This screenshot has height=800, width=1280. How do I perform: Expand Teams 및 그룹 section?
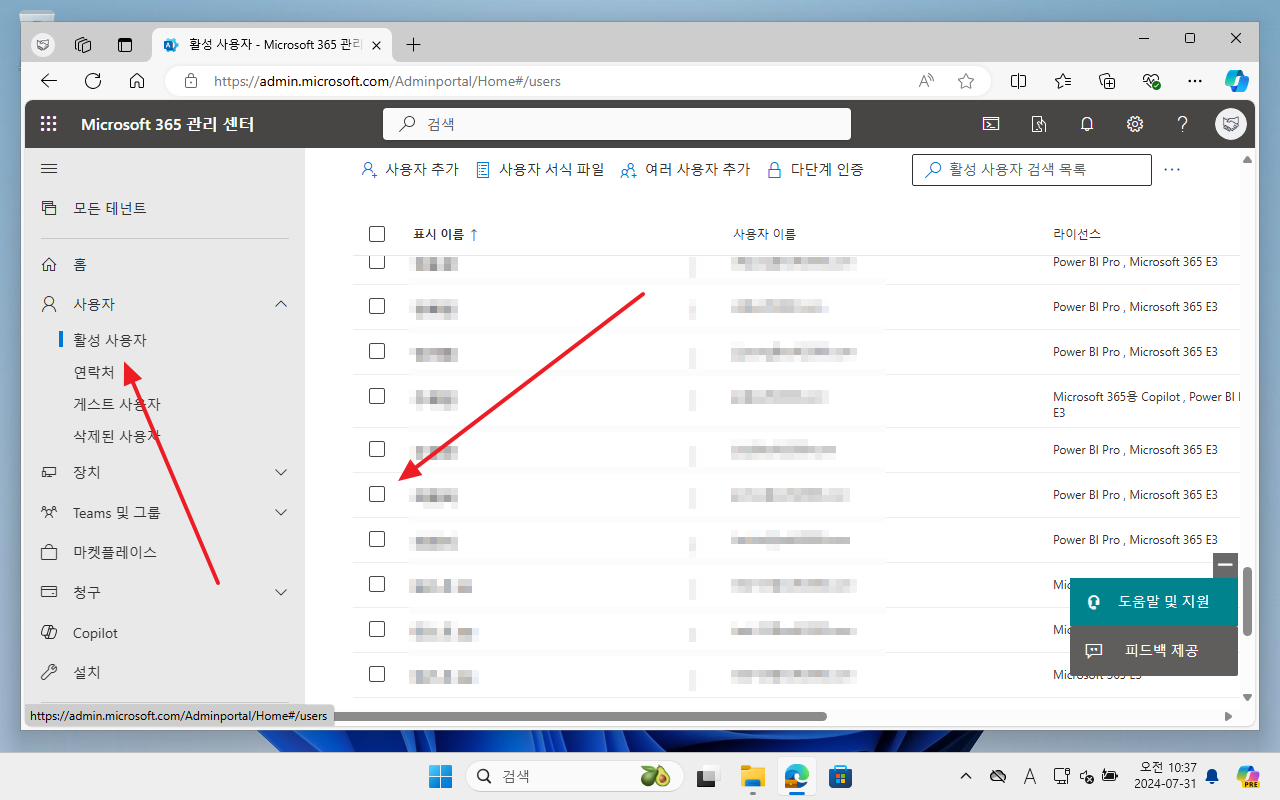click(x=281, y=512)
